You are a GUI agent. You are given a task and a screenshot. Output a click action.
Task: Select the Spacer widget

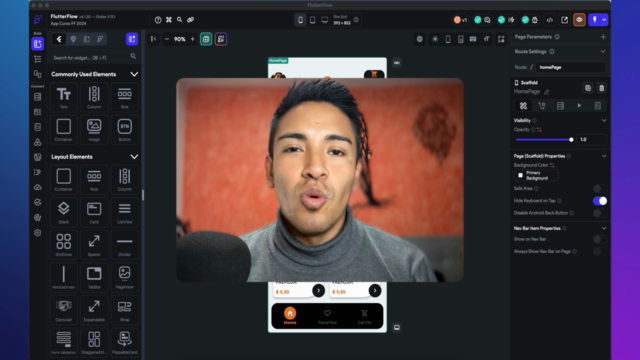[x=94, y=245]
